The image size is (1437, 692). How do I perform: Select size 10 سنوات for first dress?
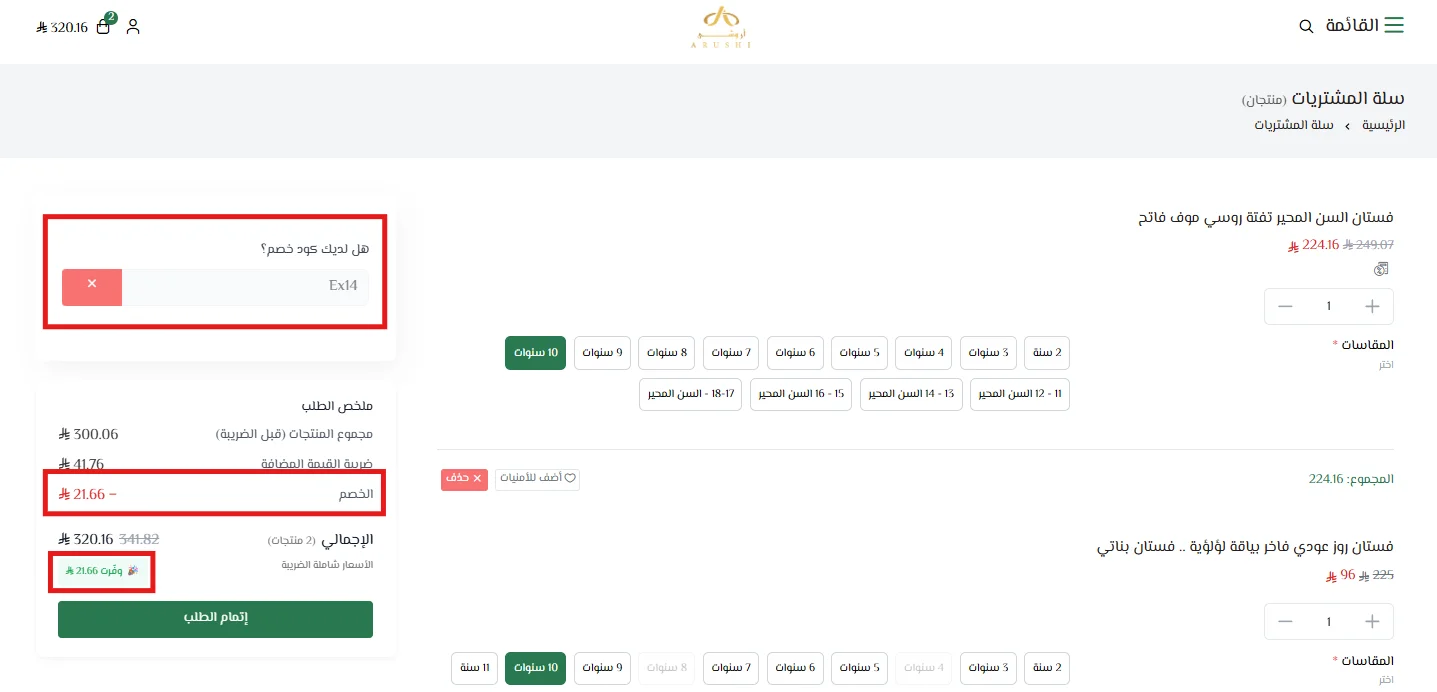(x=536, y=353)
